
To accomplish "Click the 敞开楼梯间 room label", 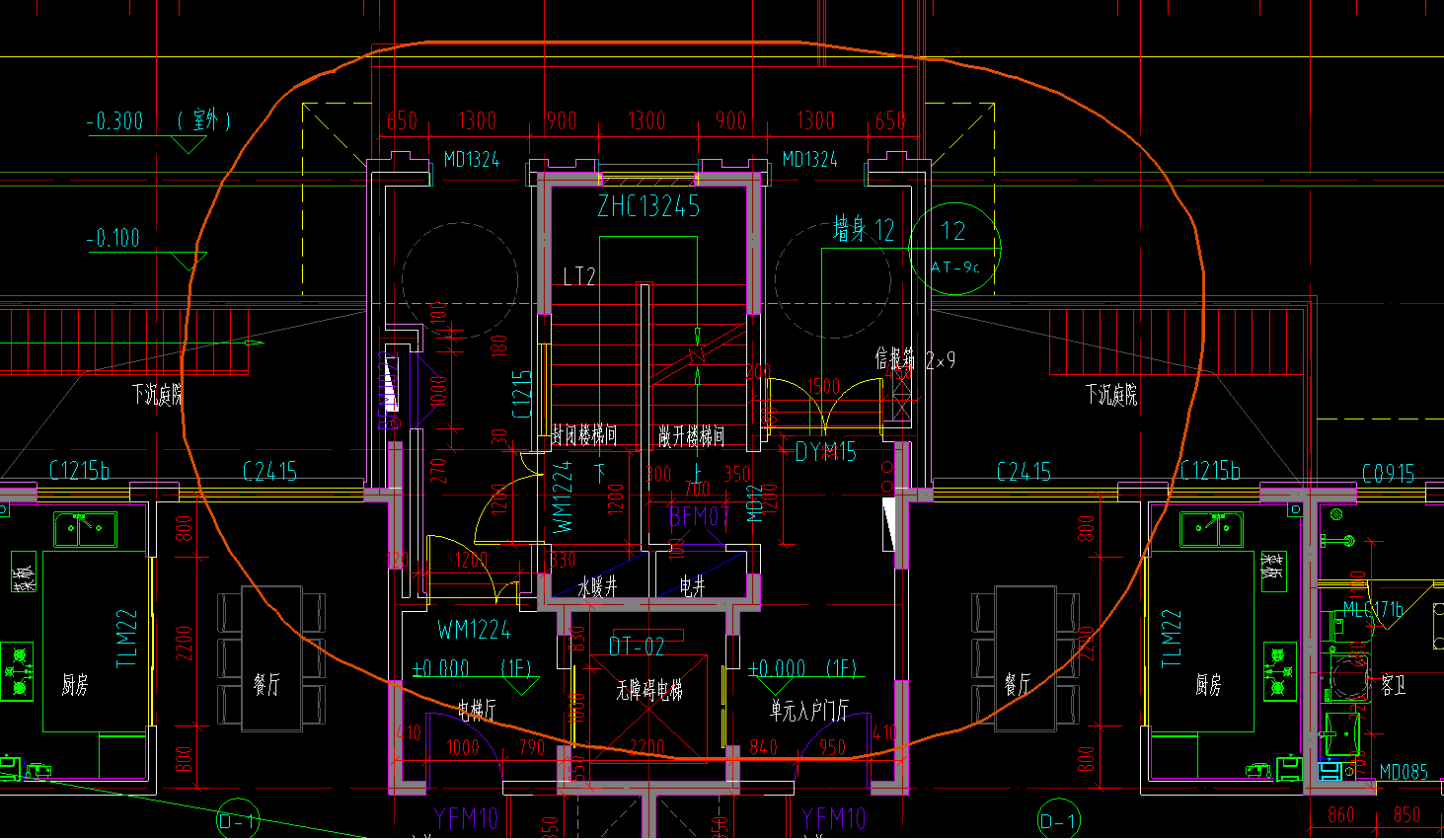I will point(692,435).
